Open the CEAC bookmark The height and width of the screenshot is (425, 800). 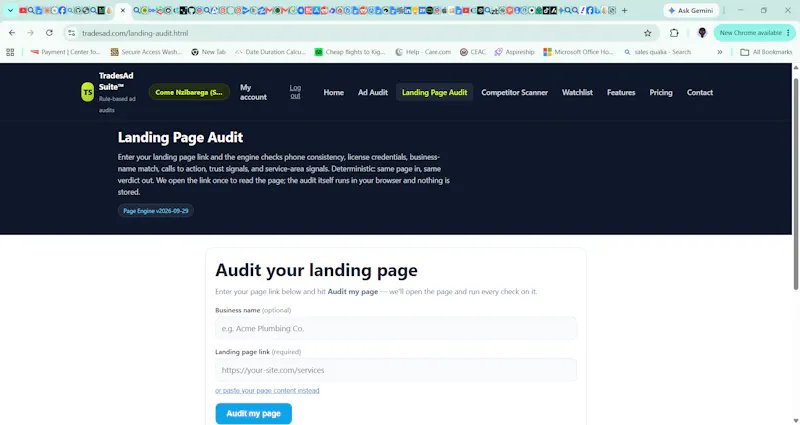472,52
